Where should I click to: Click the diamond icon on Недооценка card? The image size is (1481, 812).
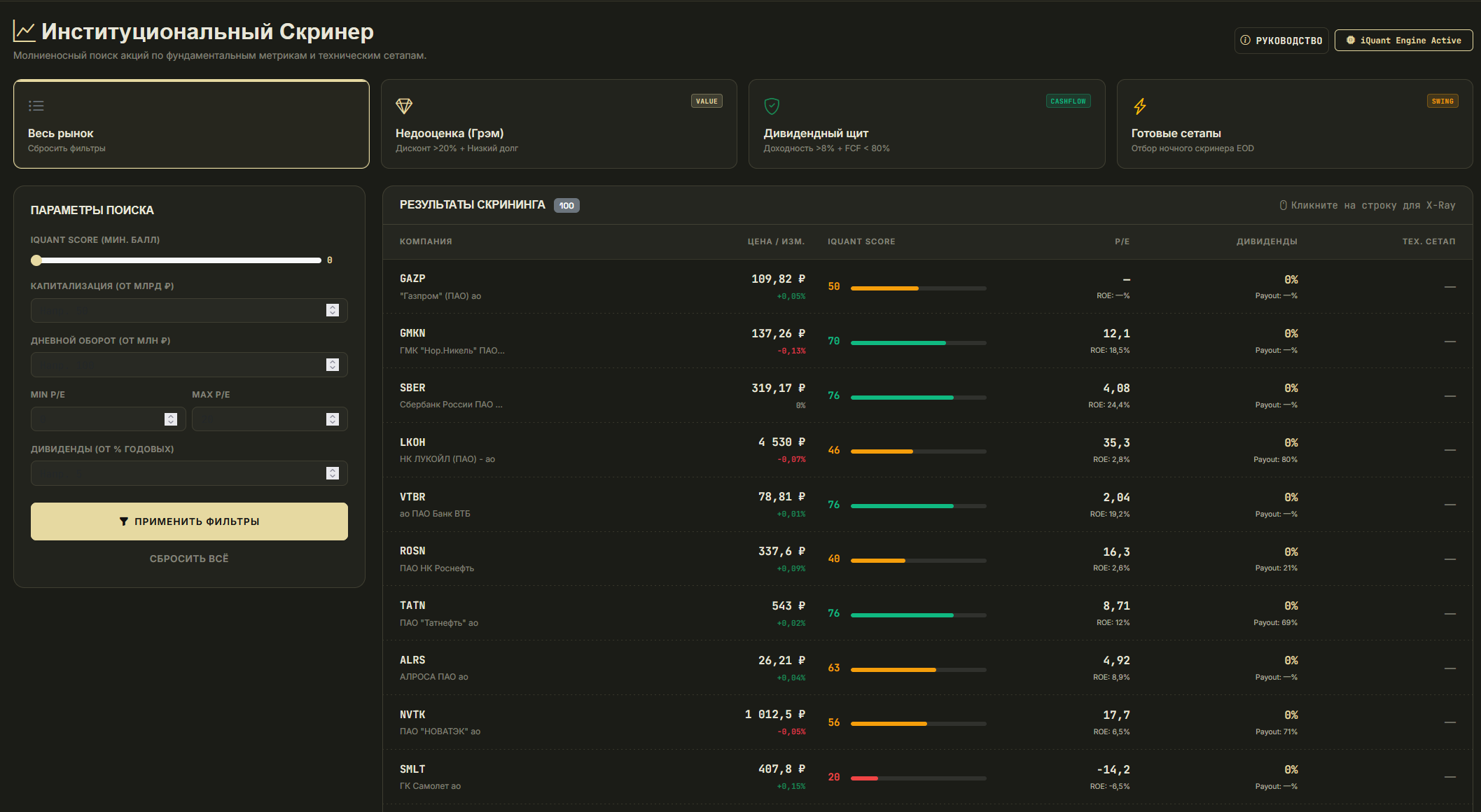coord(404,106)
